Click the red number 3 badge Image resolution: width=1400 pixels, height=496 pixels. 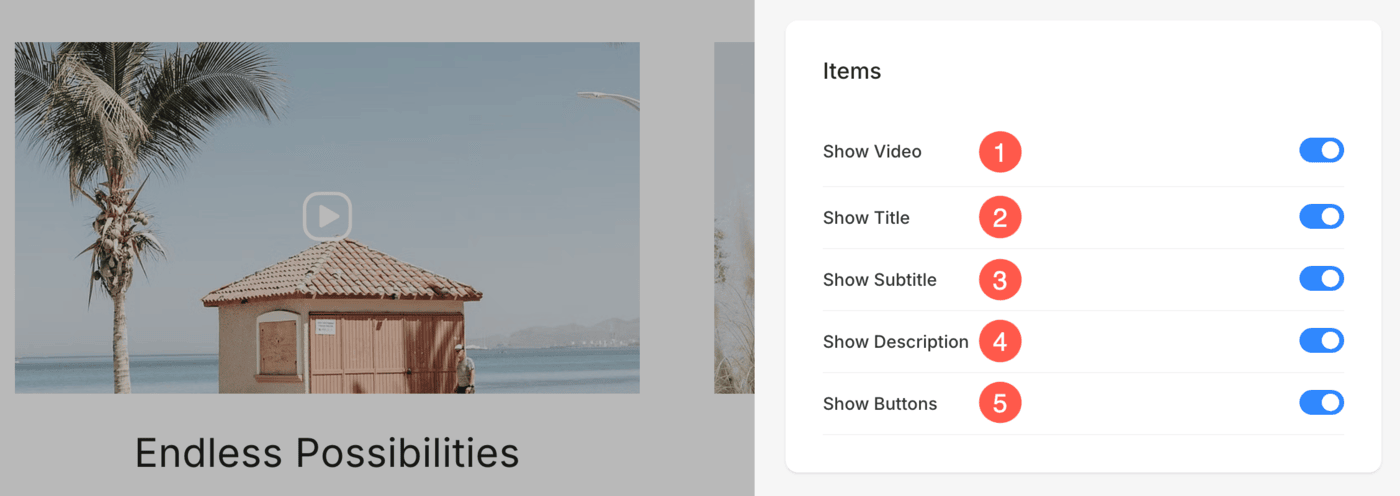[x=1000, y=279]
